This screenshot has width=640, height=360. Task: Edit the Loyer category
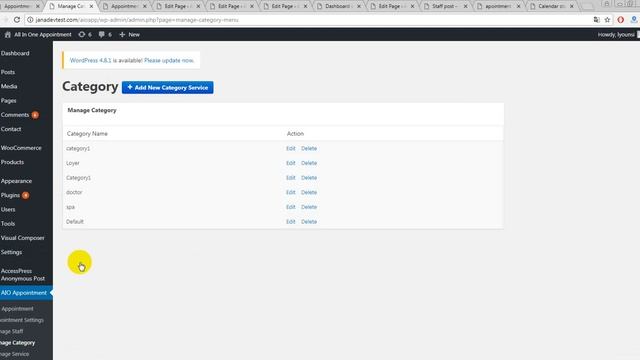tap(291, 163)
